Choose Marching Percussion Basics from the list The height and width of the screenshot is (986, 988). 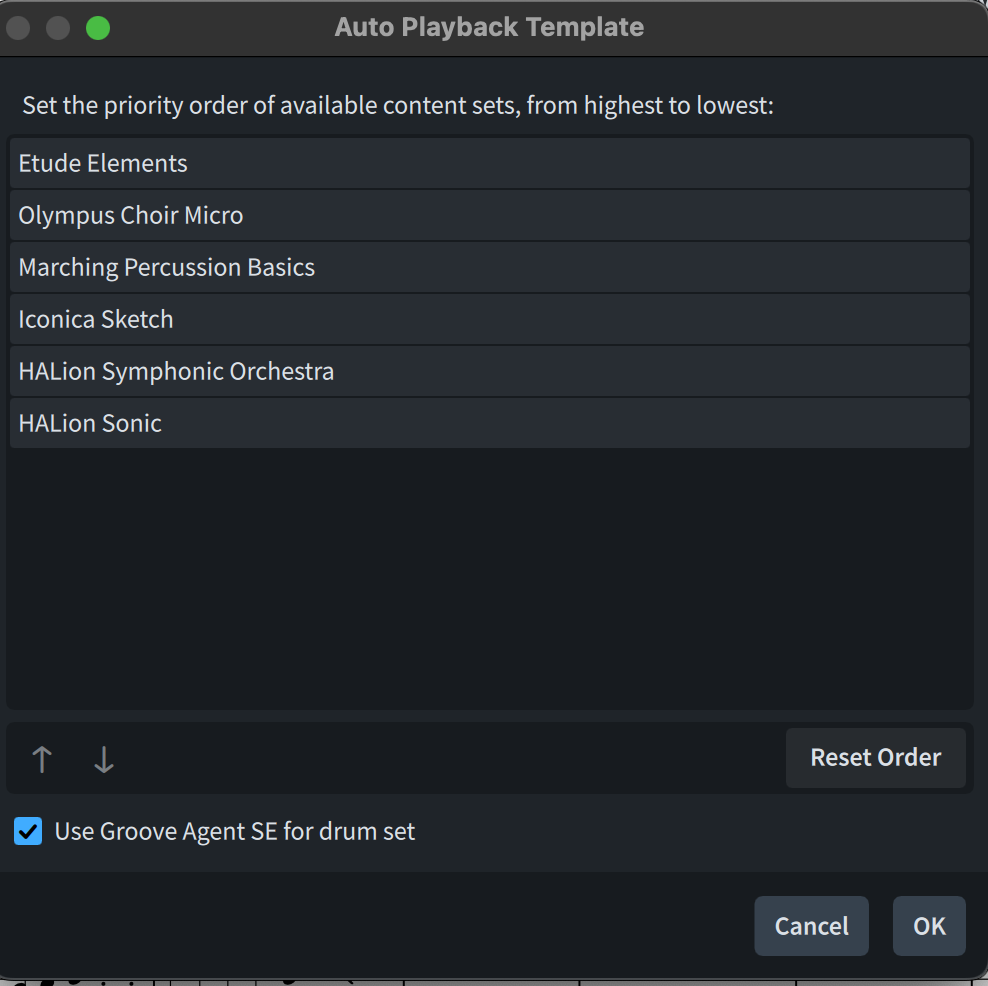point(490,268)
